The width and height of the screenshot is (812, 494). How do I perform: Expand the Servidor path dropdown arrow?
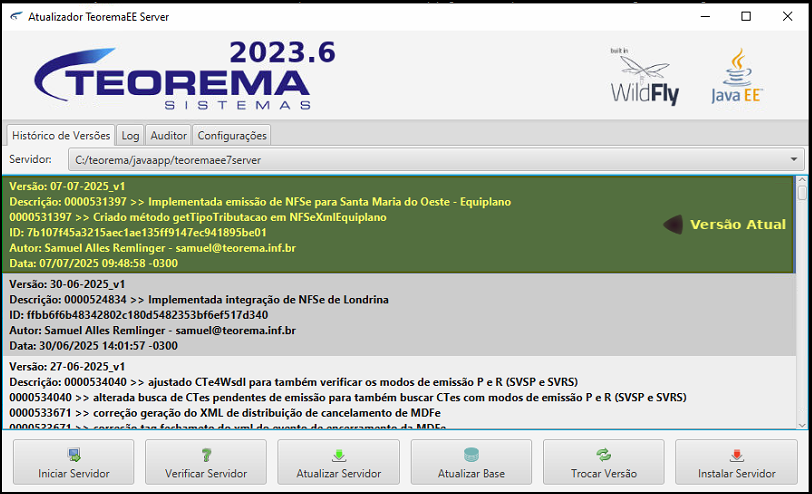coord(793,159)
